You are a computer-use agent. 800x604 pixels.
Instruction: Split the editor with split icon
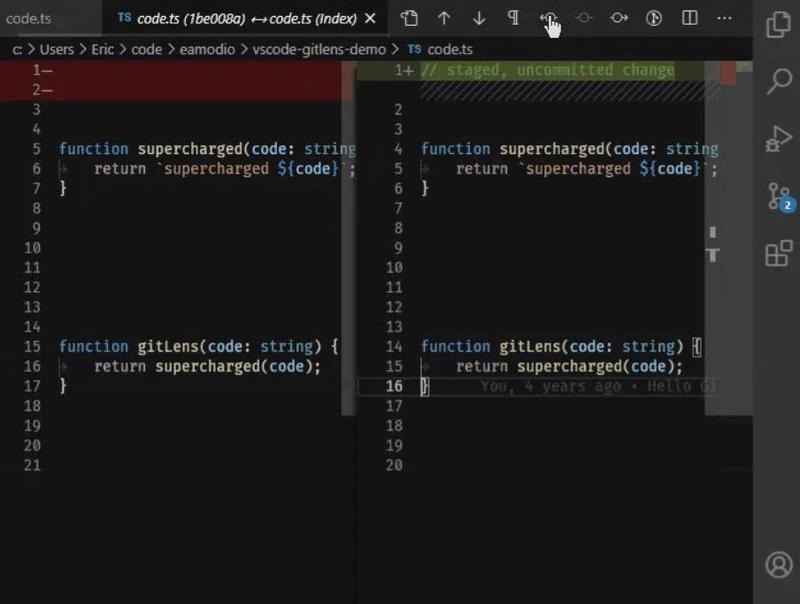click(689, 18)
